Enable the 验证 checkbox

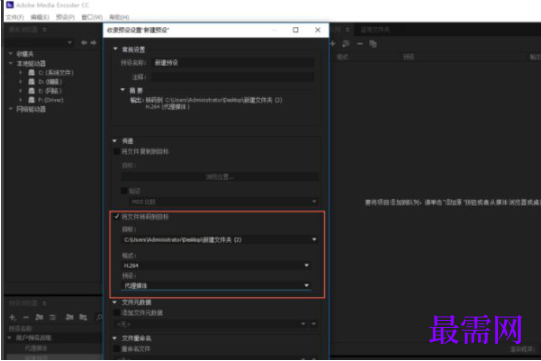[124, 191]
